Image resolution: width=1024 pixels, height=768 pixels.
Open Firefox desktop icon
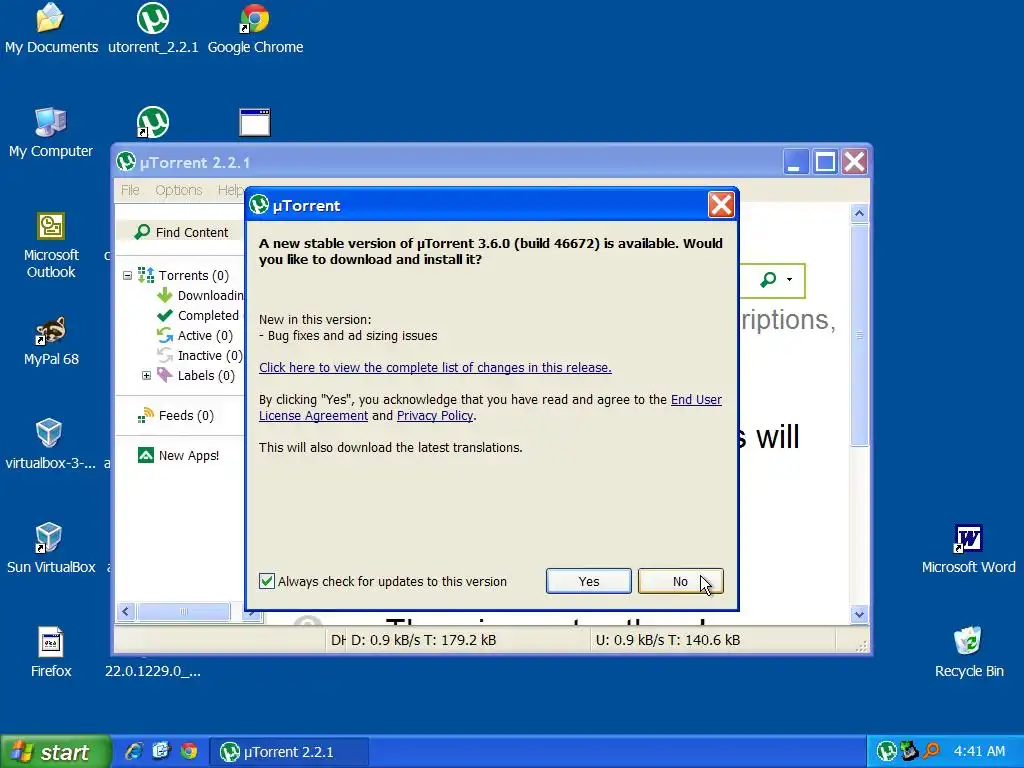point(51,652)
